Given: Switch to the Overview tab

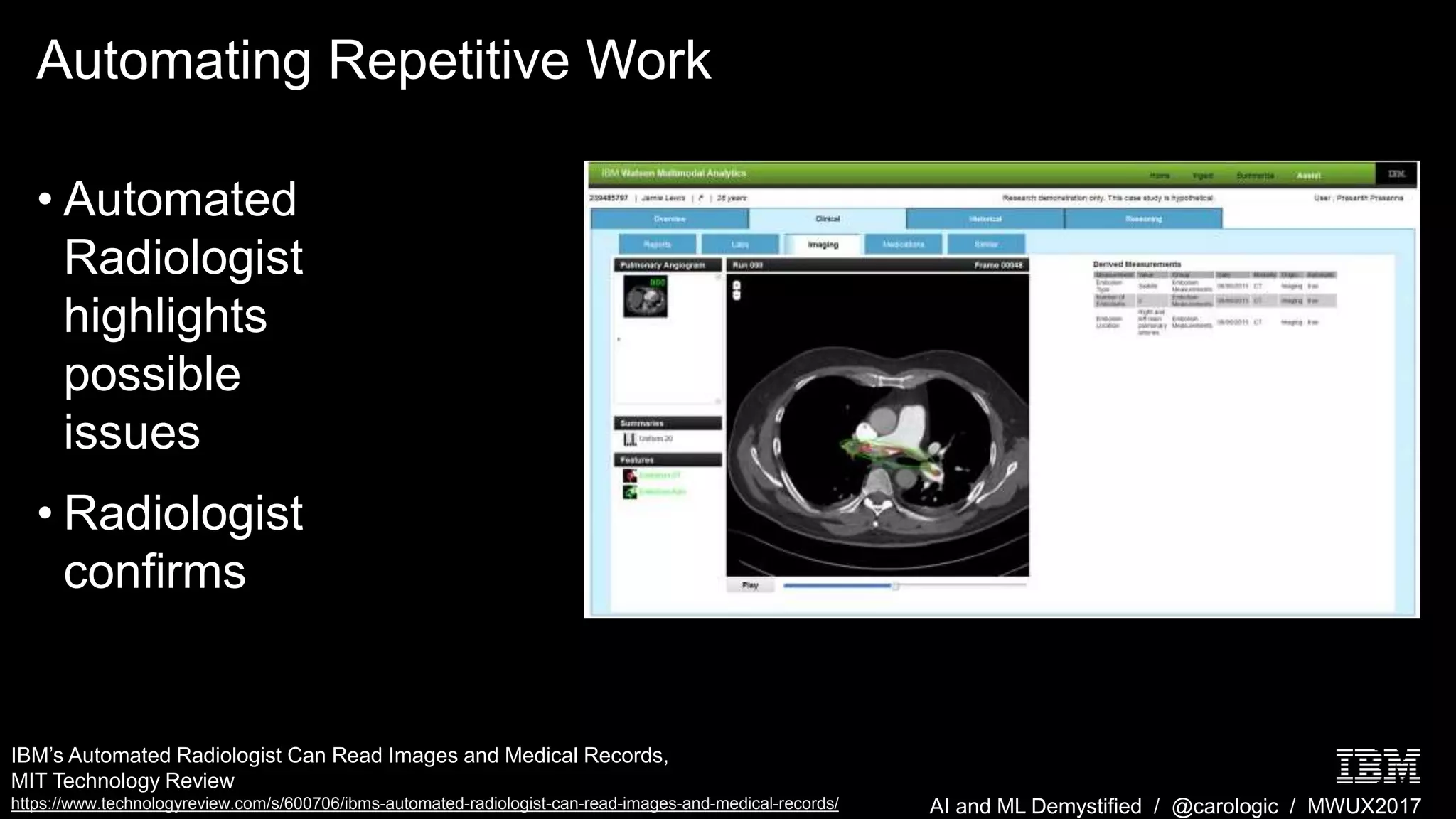Looking at the screenshot, I should click(x=670, y=219).
